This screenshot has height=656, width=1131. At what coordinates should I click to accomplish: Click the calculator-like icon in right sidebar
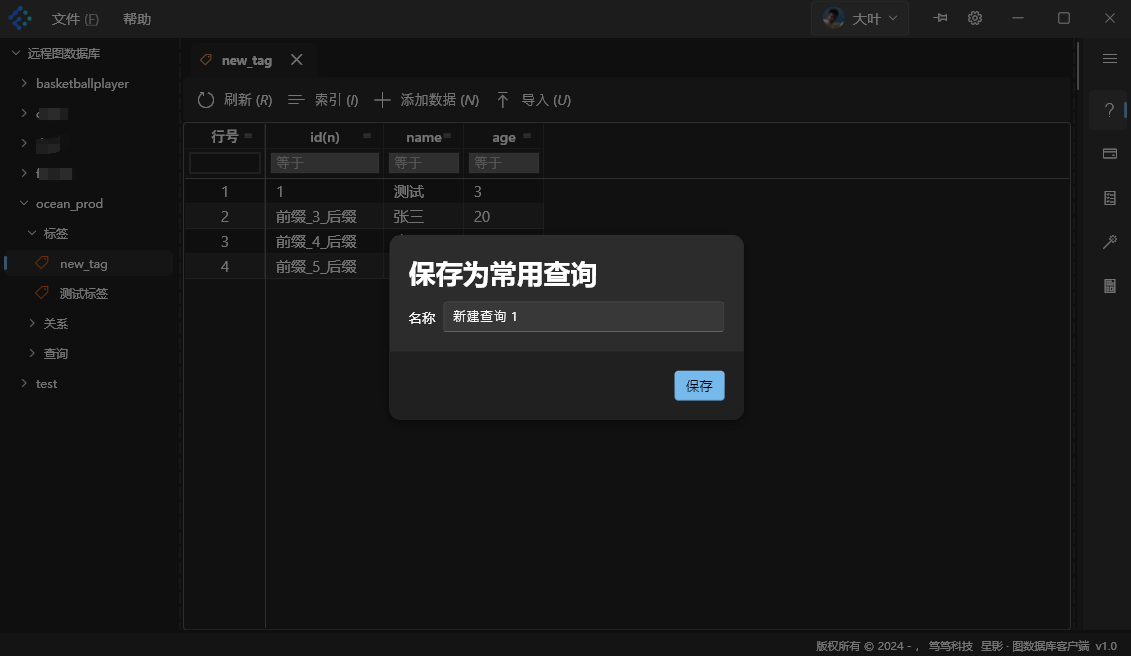[x=1109, y=286]
